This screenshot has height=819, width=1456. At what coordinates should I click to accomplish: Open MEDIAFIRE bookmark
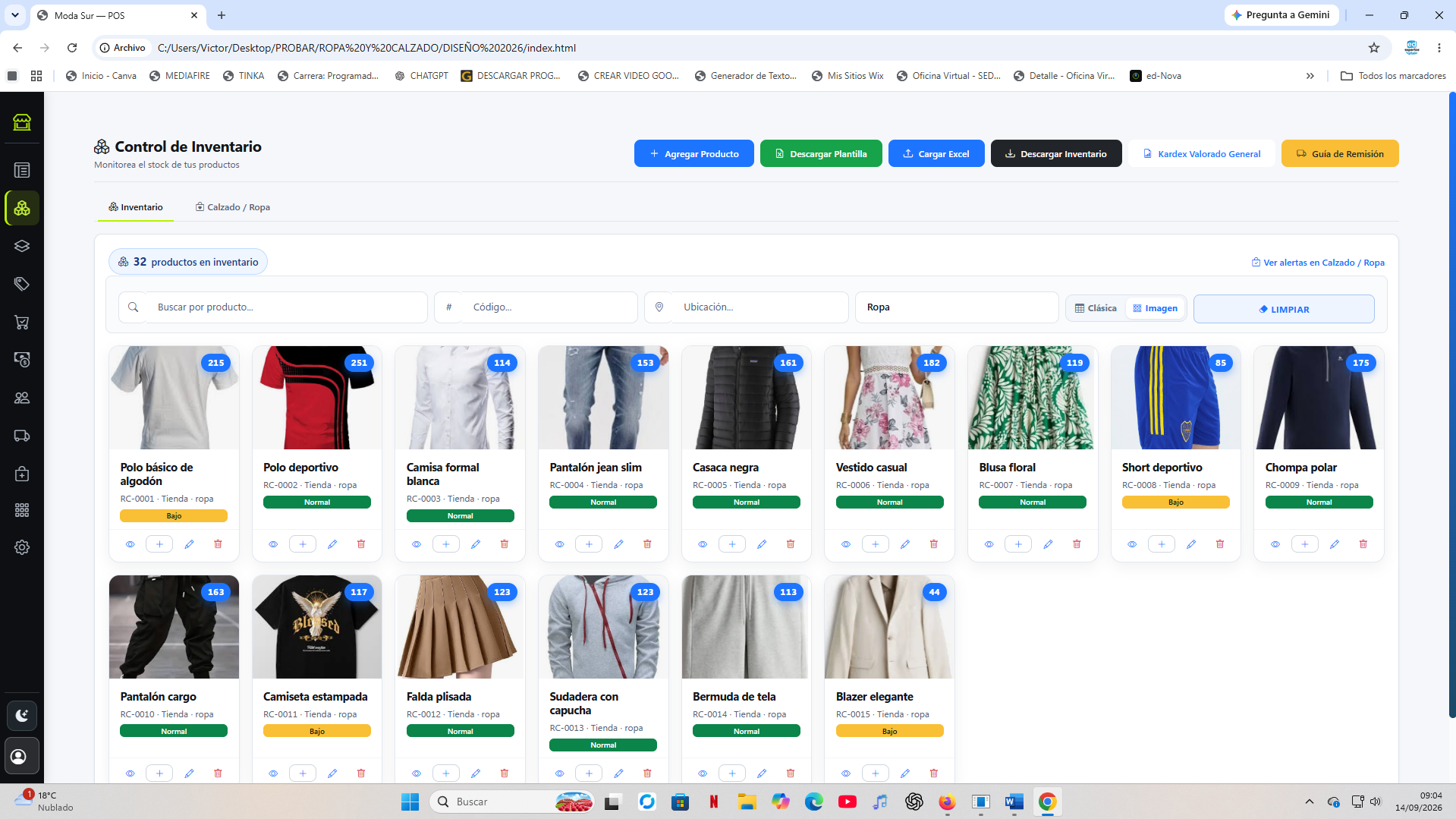[180, 76]
